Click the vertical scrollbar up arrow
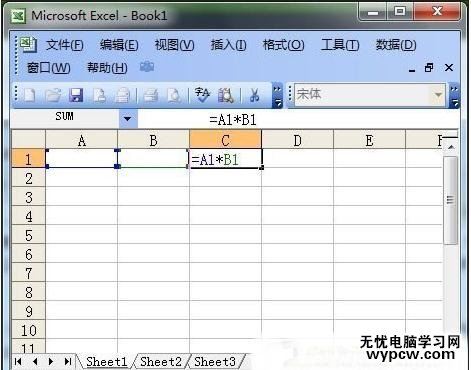The height and width of the screenshot is (370, 471). tap(451, 147)
